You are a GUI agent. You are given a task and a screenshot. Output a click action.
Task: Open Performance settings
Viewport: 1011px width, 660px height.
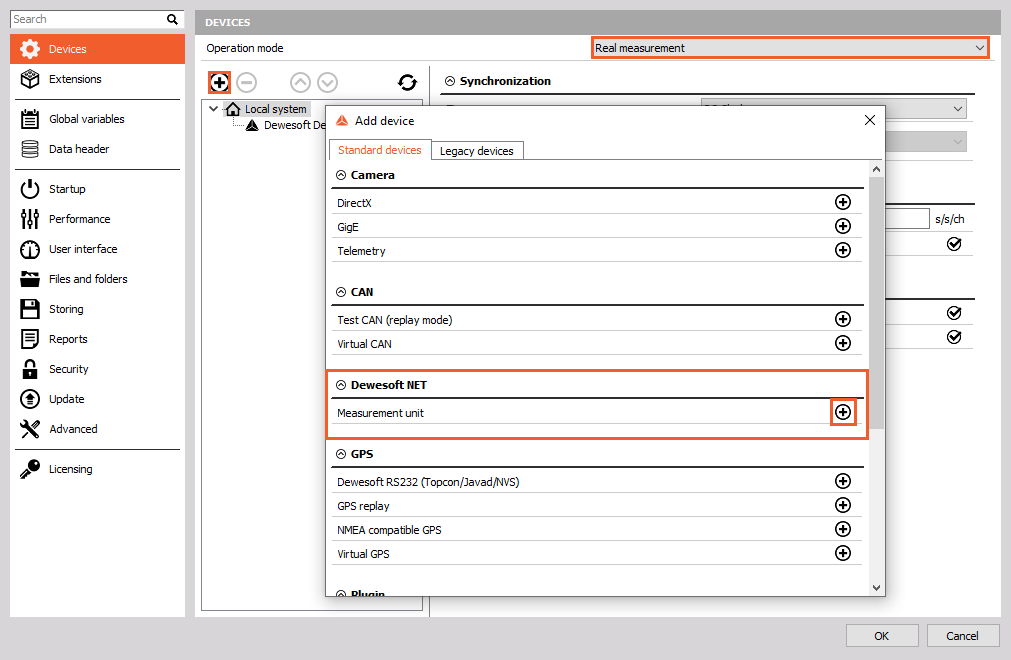(x=97, y=219)
